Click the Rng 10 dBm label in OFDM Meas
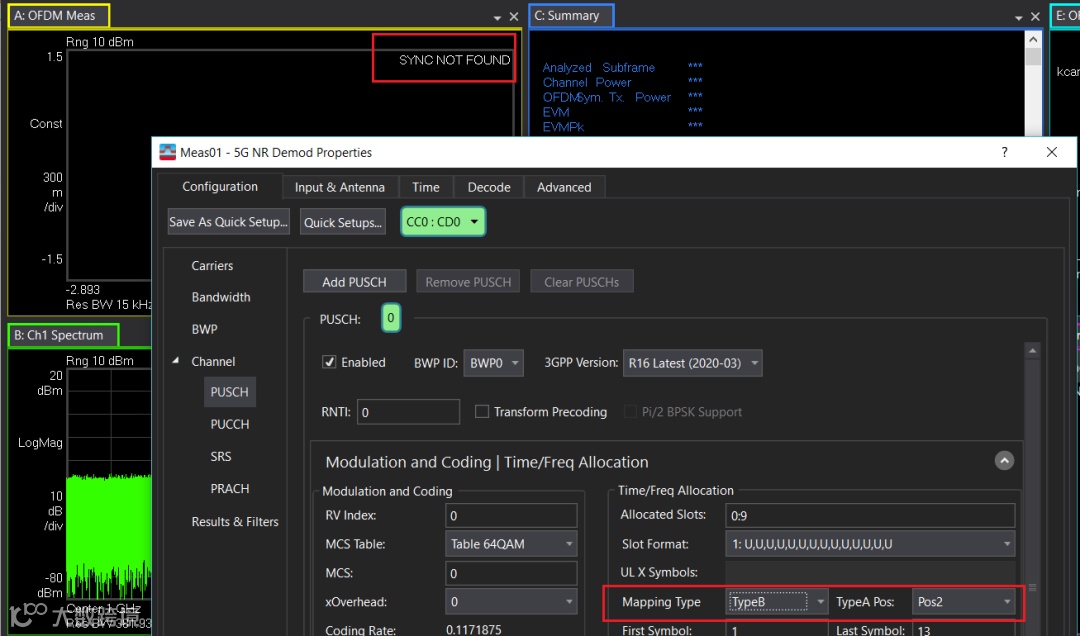Viewport: 1080px width, 636px height. point(100,42)
